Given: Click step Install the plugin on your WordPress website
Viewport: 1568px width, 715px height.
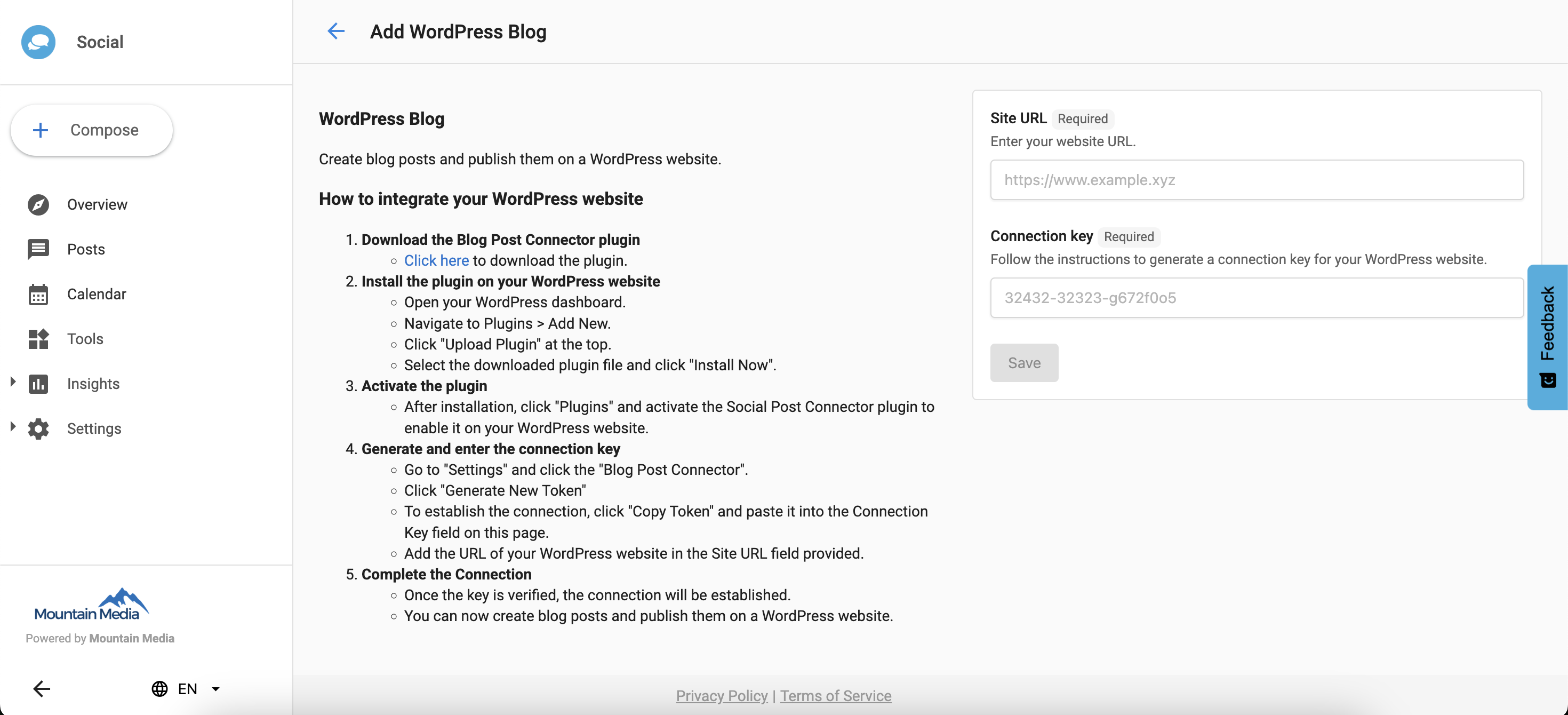Looking at the screenshot, I should (x=511, y=281).
